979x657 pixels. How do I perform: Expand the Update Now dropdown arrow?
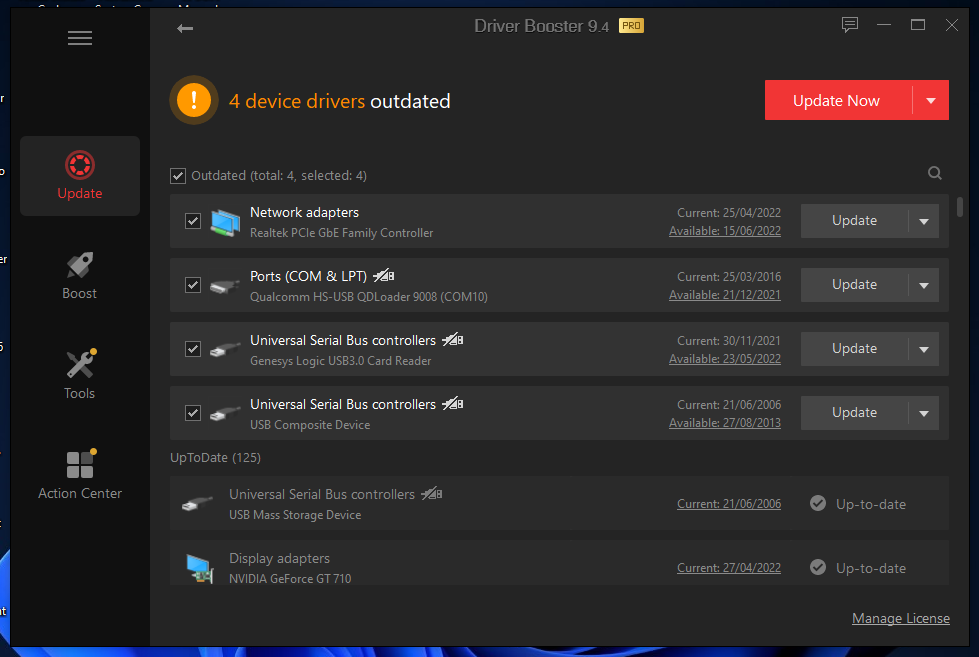point(931,100)
